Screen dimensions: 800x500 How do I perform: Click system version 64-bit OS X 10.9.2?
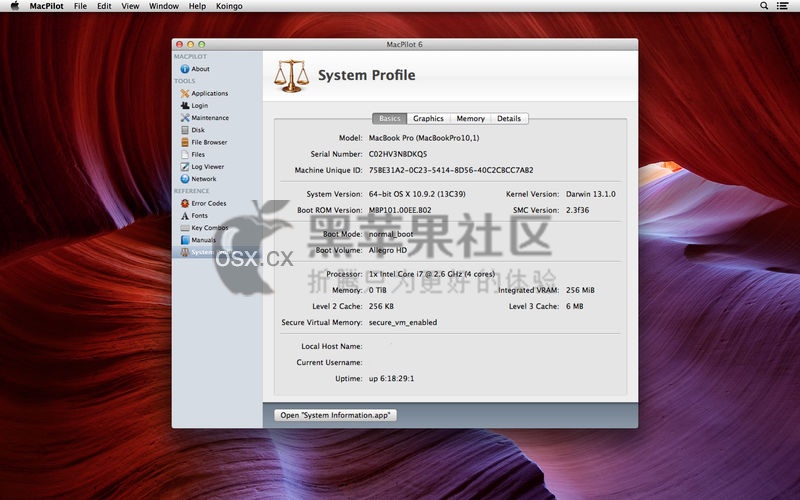[417, 194]
